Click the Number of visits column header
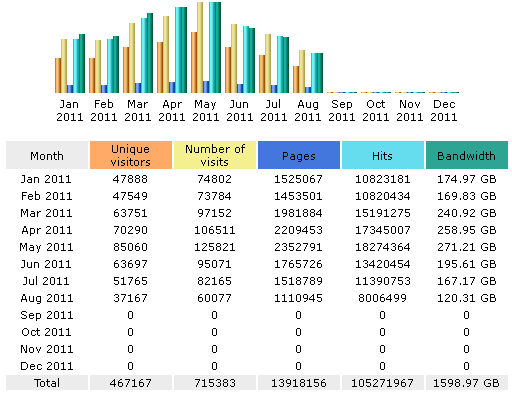Image resolution: width=512 pixels, height=397 pixels. click(215, 155)
